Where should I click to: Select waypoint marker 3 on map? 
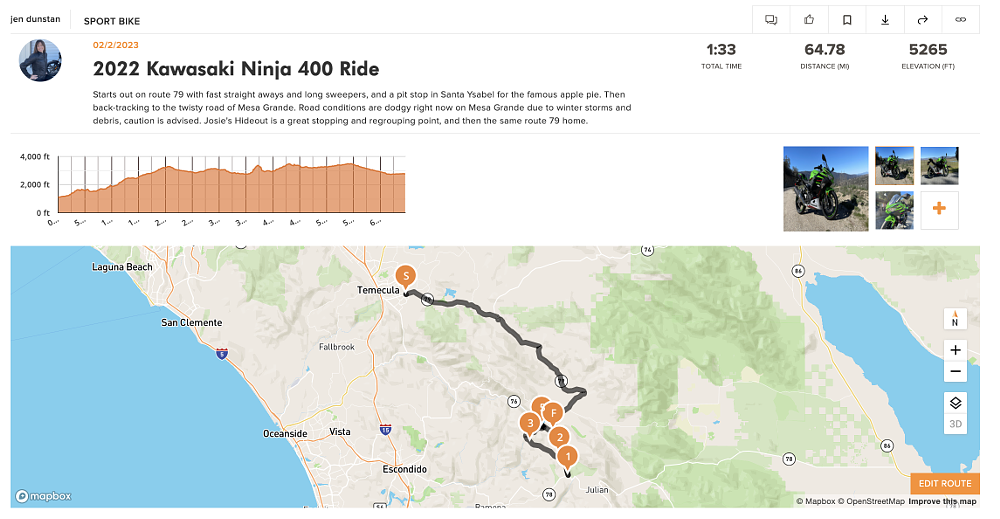(529, 424)
